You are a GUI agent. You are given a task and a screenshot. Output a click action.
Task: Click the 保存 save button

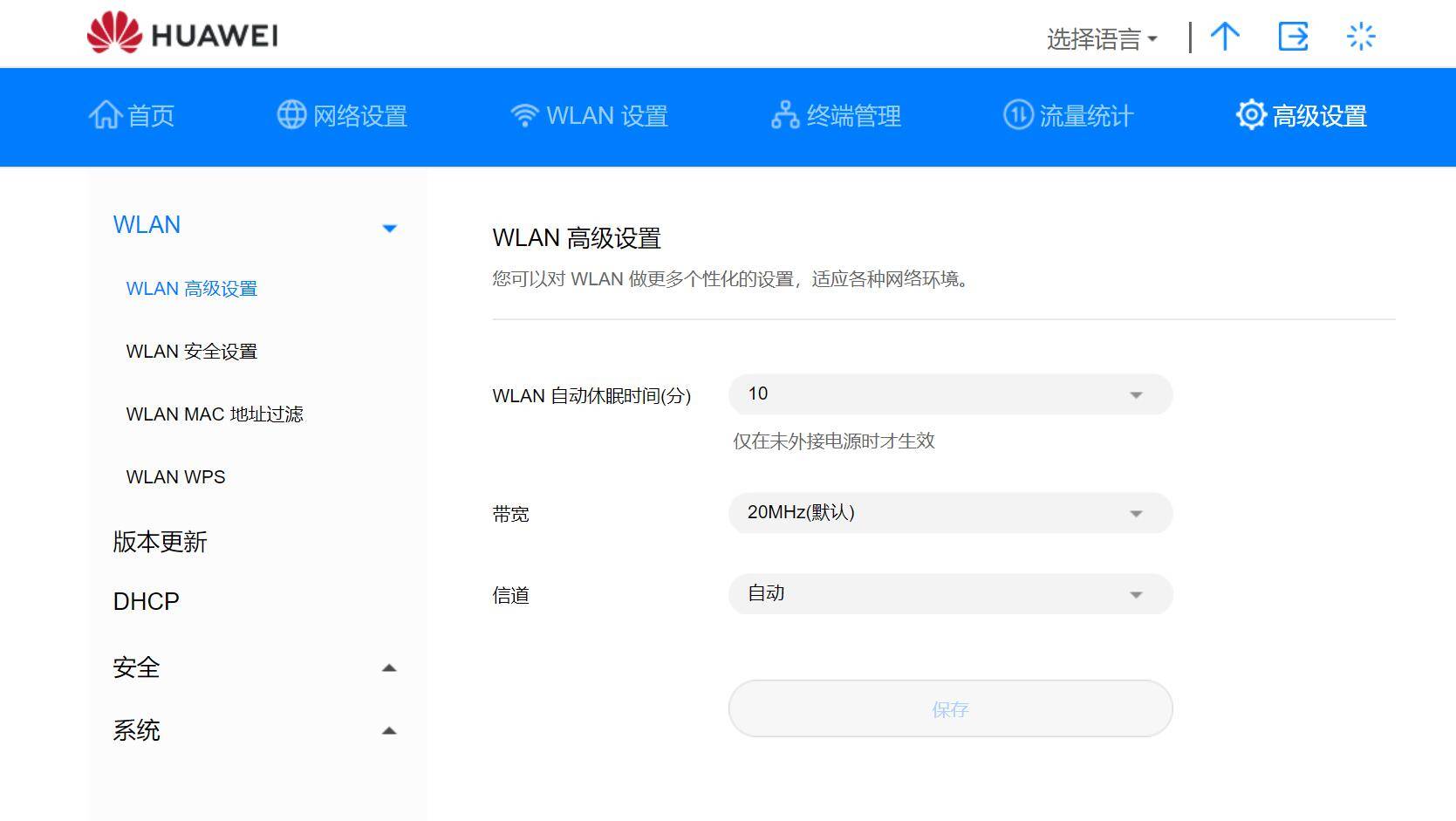(x=949, y=708)
